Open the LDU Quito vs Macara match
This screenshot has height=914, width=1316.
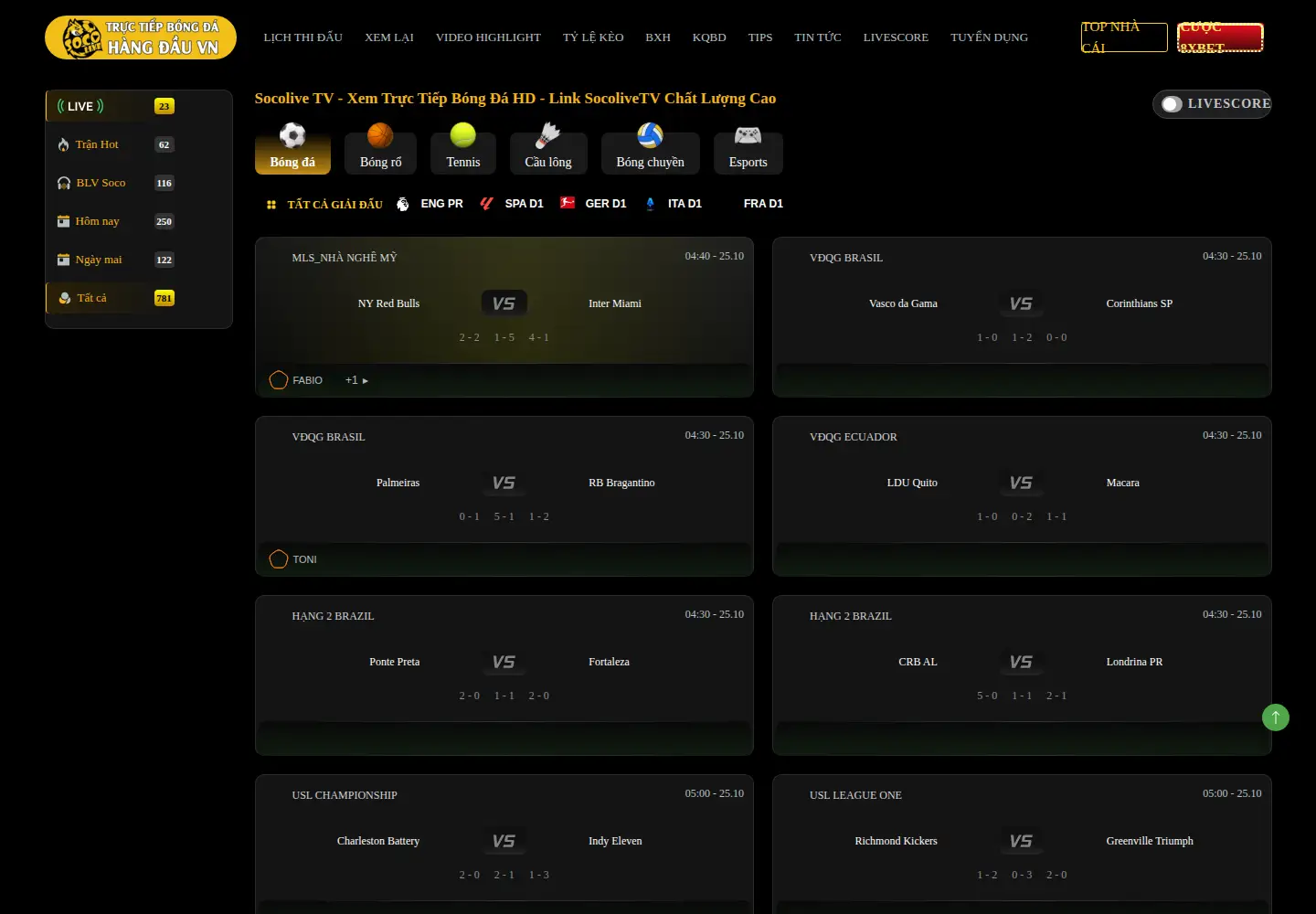coord(1022,496)
